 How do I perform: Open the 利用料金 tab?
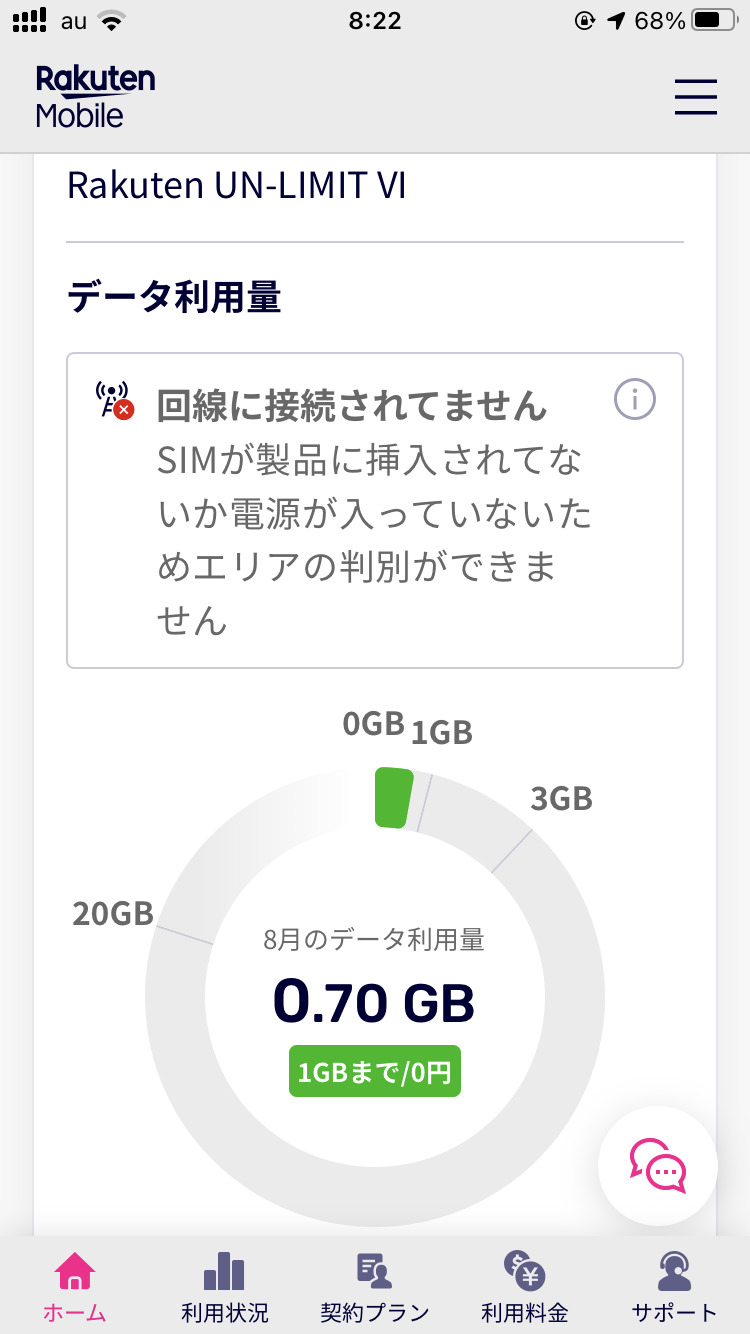click(524, 1312)
